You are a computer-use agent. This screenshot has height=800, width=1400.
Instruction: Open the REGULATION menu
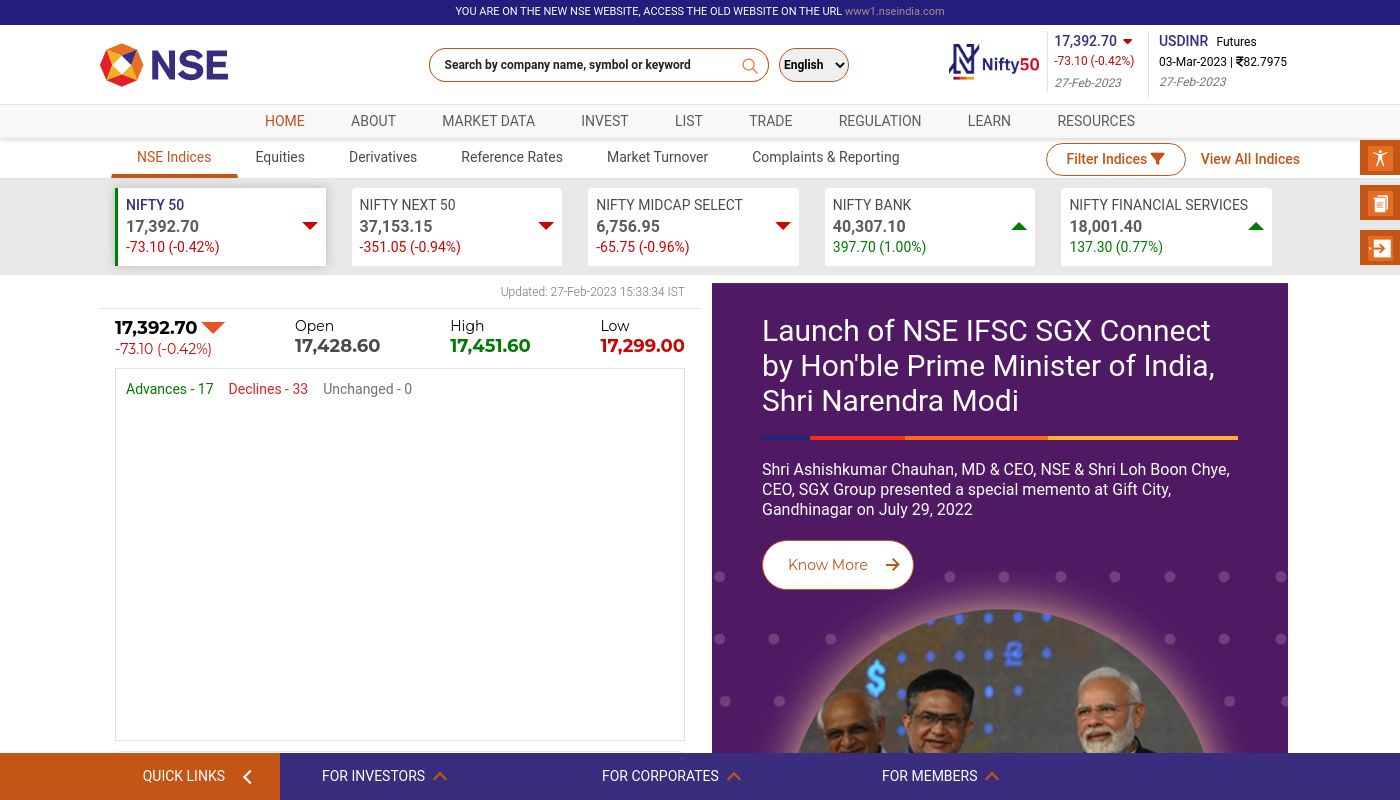coord(880,121)
